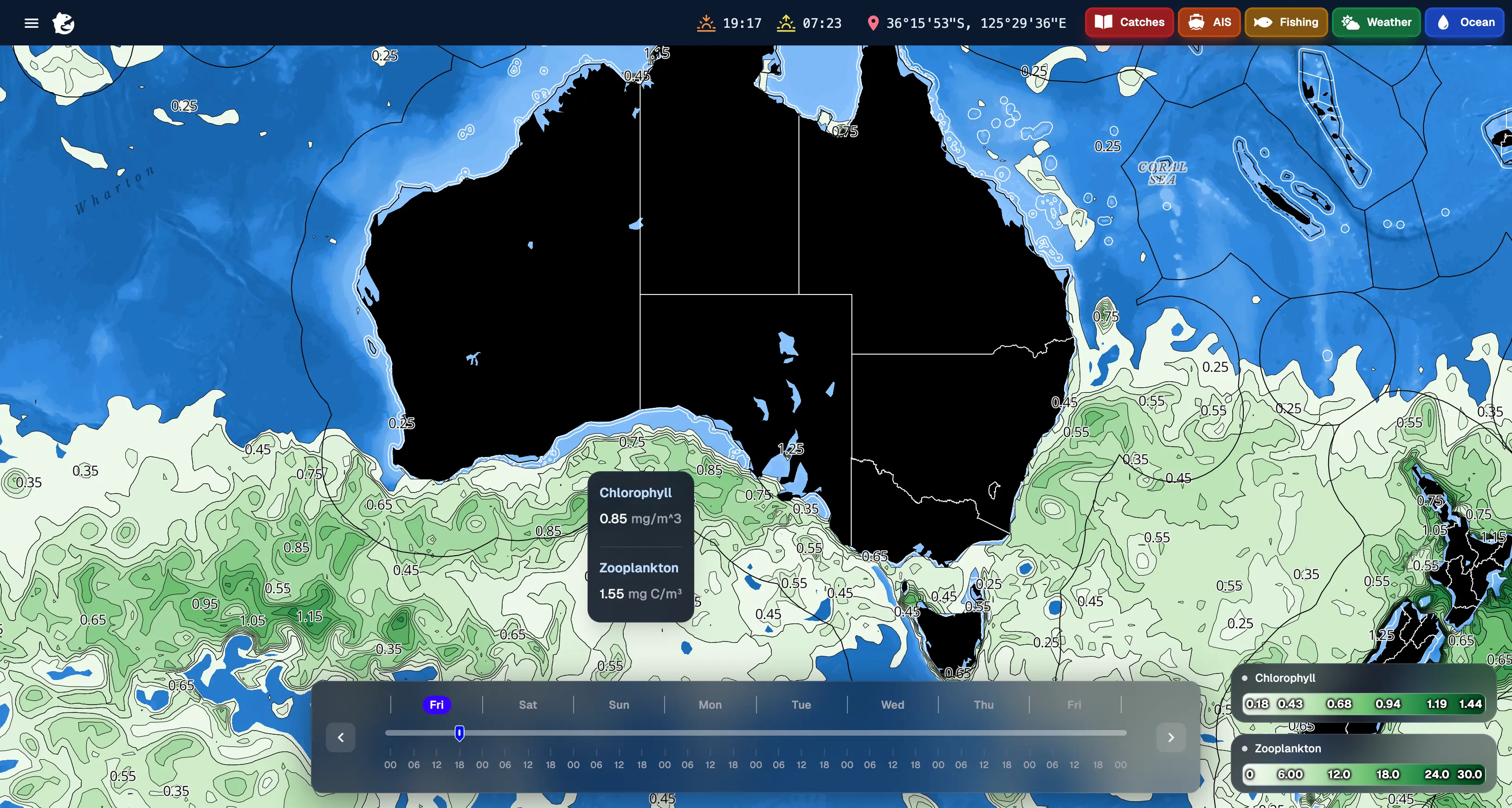Screen dimensions: 1512x808
Task: Advance to next timeline period
Action: click(1170, 737)
